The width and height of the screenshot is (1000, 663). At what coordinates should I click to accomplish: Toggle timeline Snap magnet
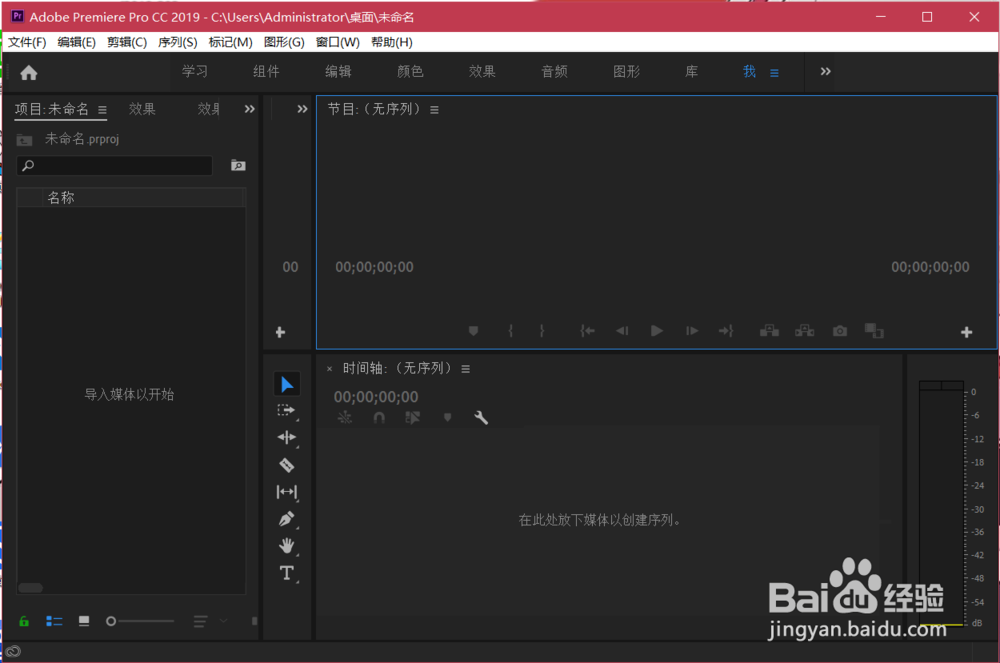coord(379,418)
